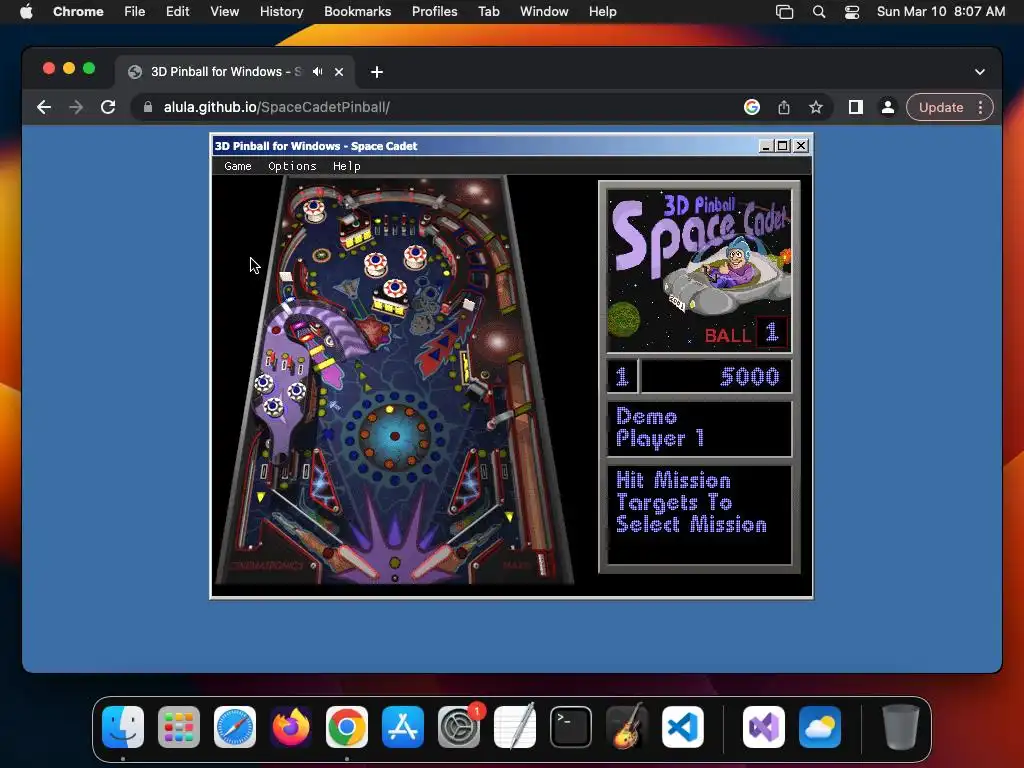Open Visual Studio Code from Dock

[x=682, y=727]
